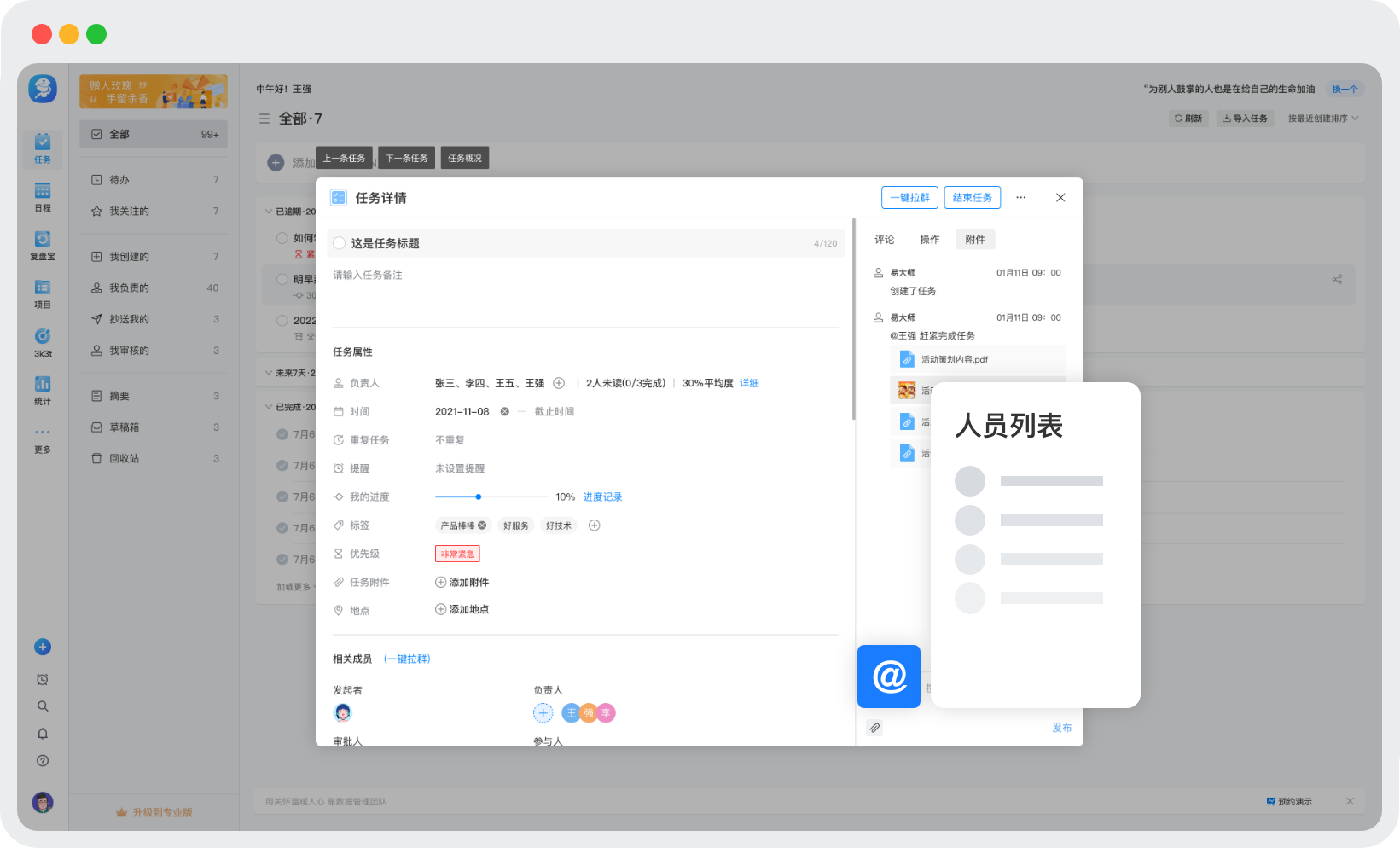Screen dimensions: 1400x848
Task: Check the 明早 task circle in list
Action: click(282, 279)
